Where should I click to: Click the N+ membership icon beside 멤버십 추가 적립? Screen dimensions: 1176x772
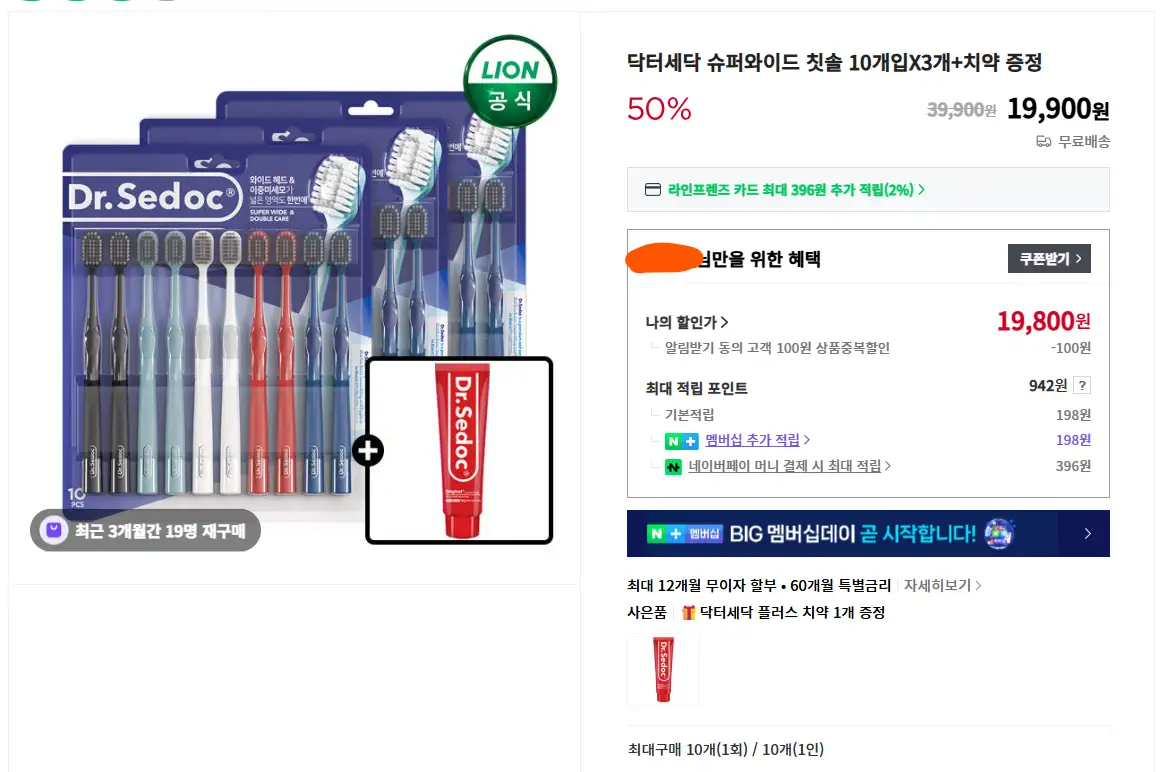coord(681,441)
